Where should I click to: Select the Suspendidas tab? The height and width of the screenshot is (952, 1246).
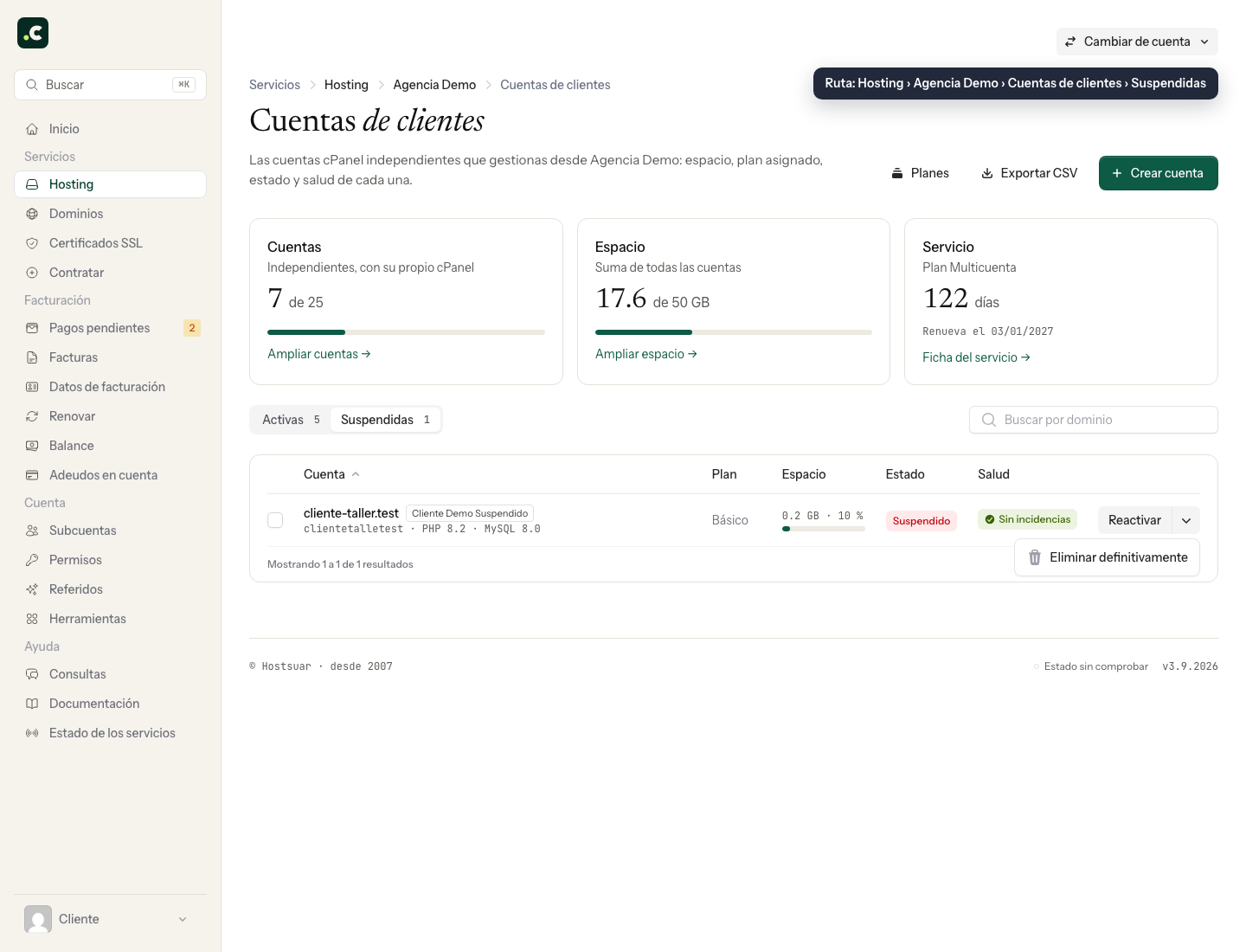385,420
